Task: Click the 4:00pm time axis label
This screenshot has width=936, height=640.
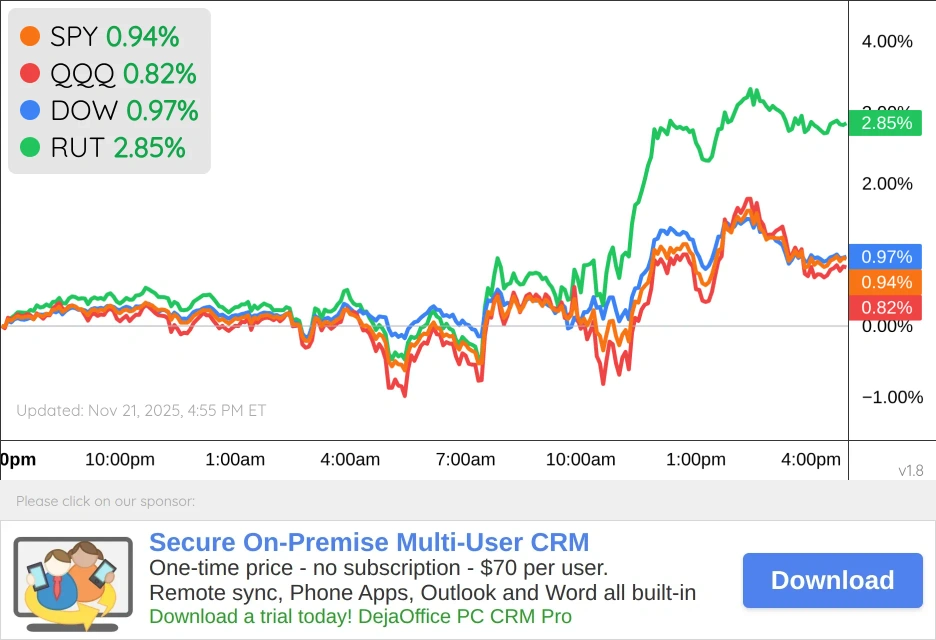Action: click(811, 460)
